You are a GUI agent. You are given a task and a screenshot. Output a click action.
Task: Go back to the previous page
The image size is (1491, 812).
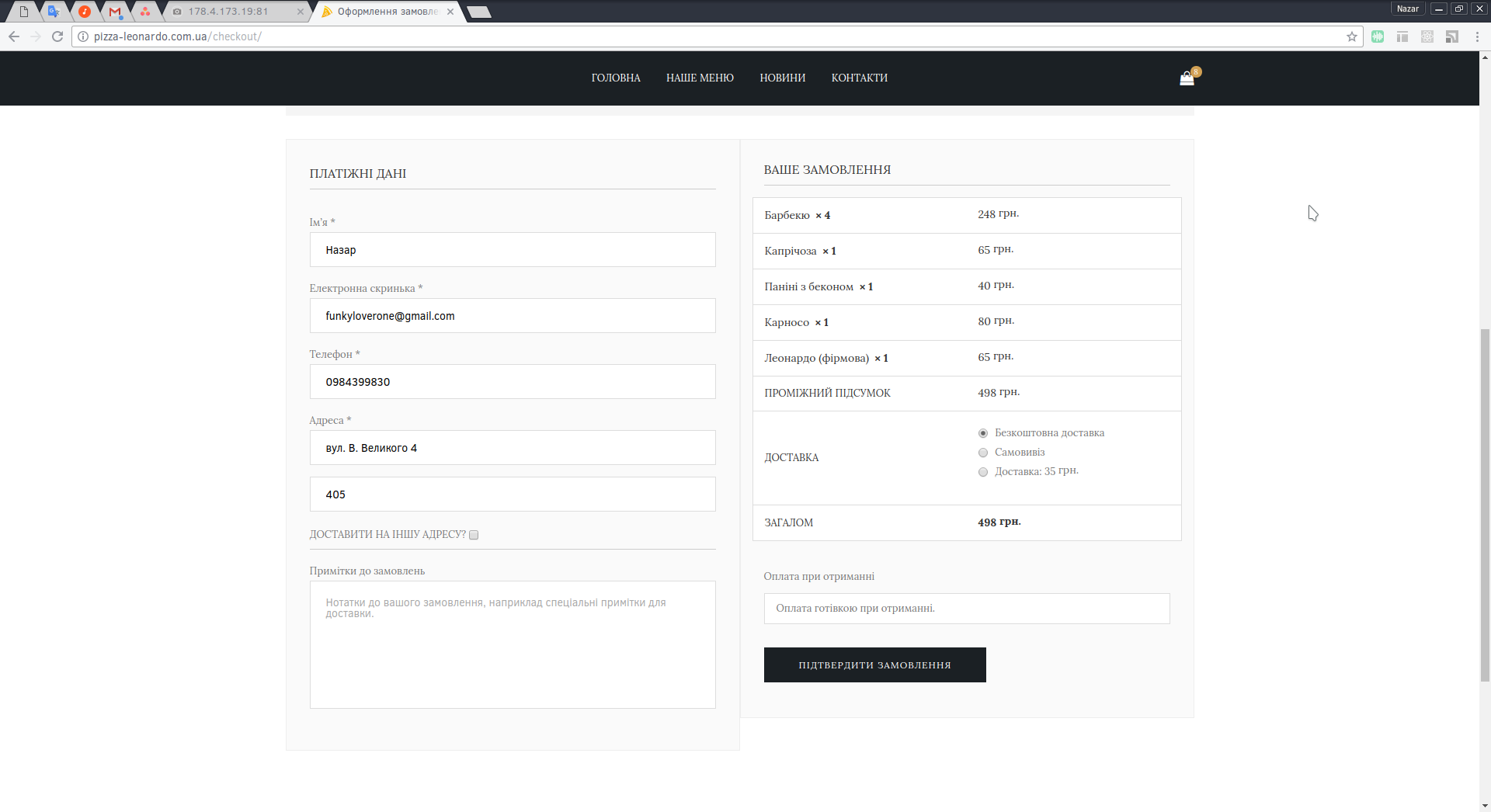click(14, 36)
